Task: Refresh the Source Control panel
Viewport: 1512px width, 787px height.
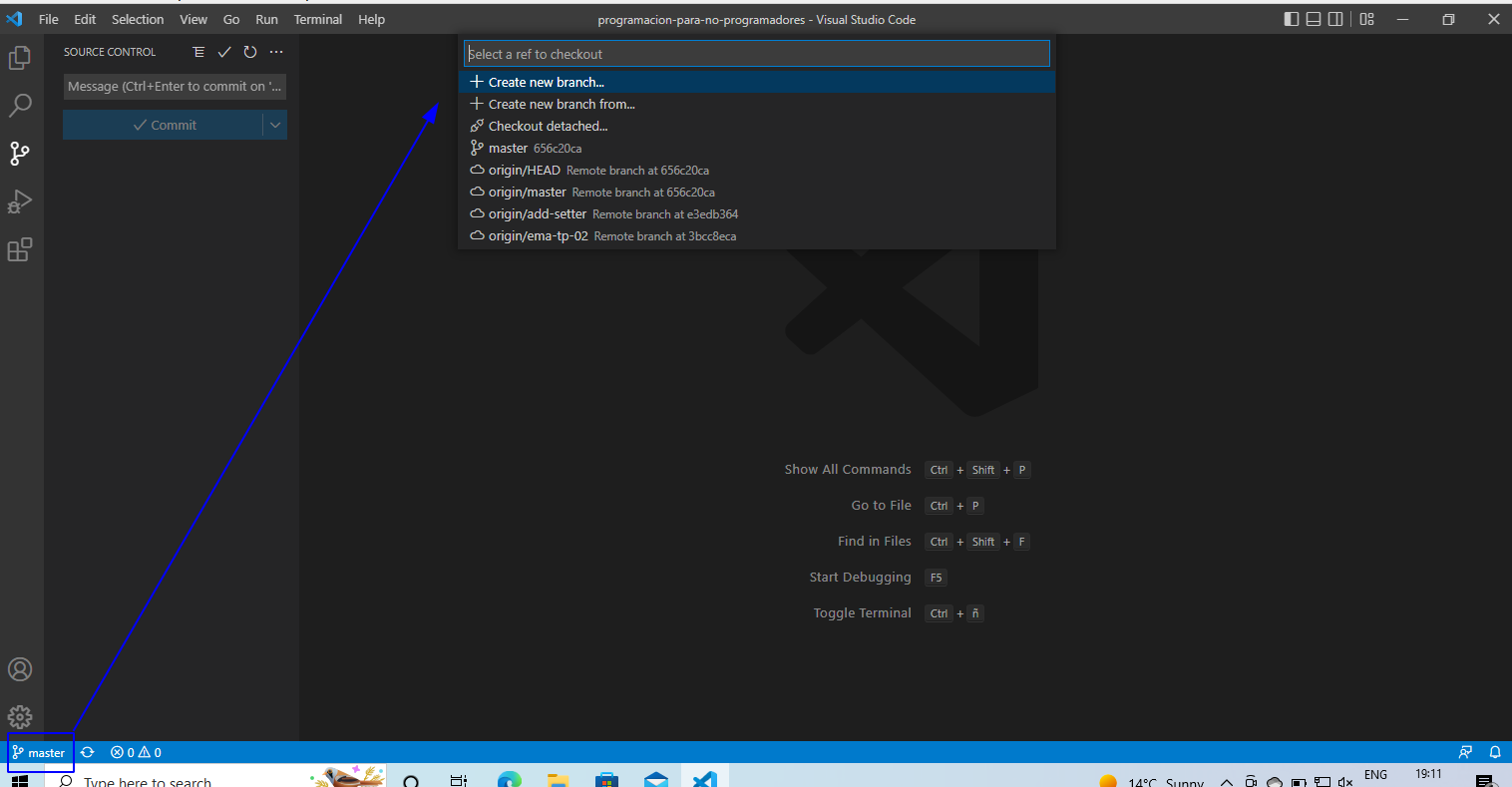Action: coord(250,52)
